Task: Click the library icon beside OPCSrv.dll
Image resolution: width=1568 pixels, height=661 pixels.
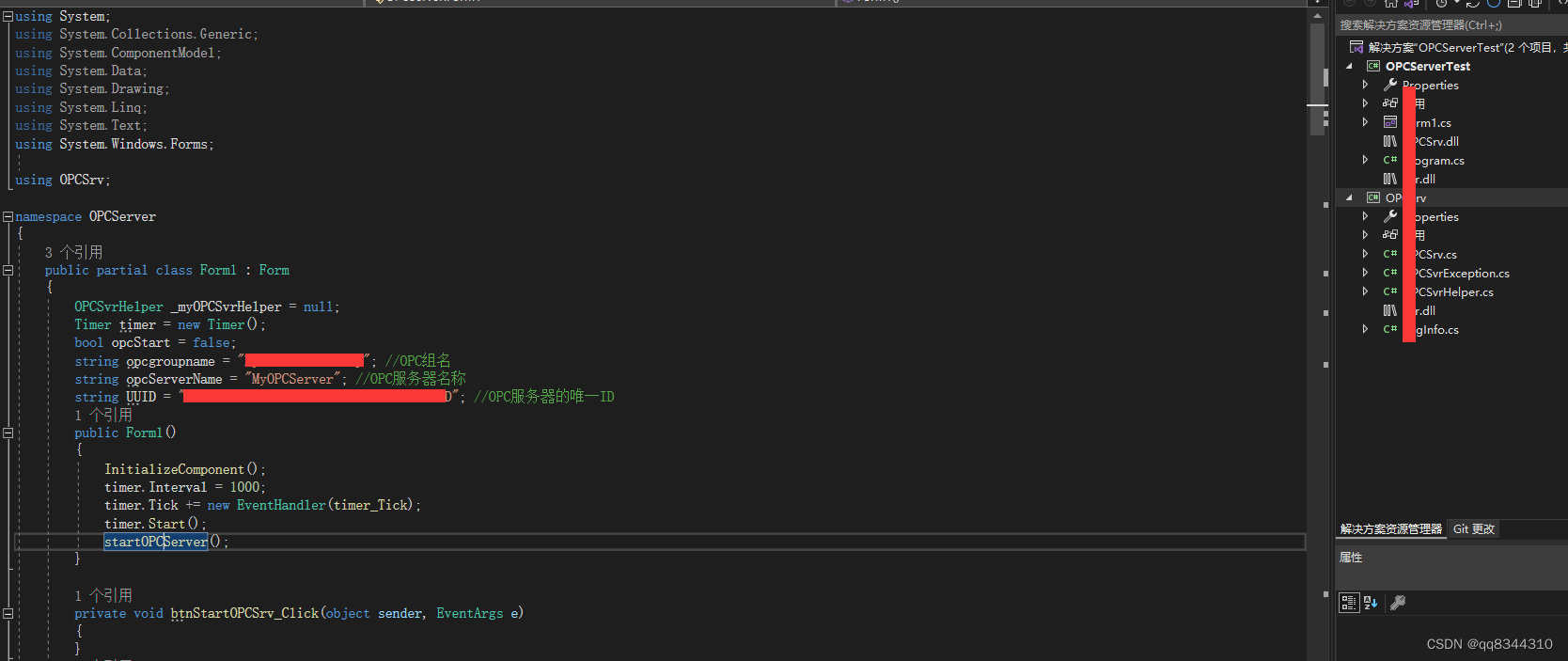Action: coord(1390,141)
